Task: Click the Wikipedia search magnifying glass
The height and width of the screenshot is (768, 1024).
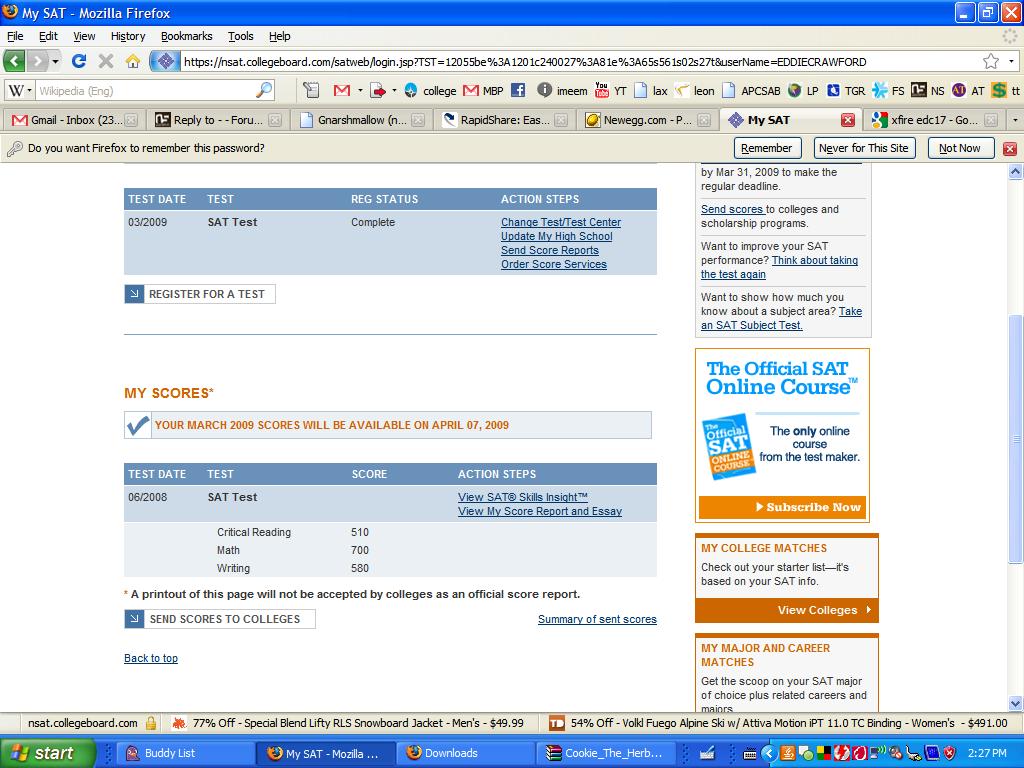Action: 262,89
